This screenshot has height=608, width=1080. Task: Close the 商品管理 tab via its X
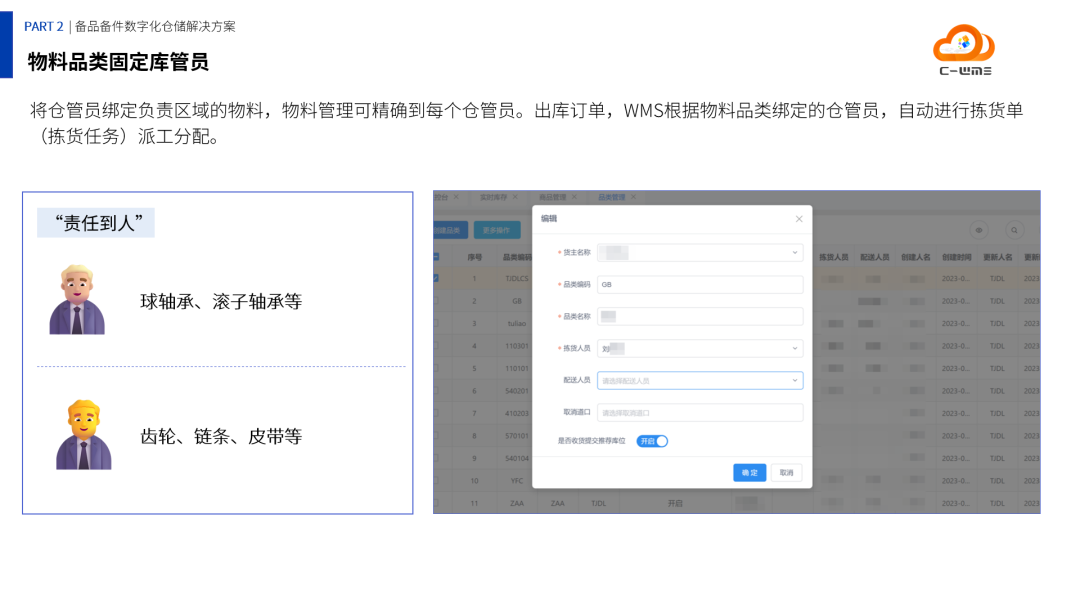(576, 196)
